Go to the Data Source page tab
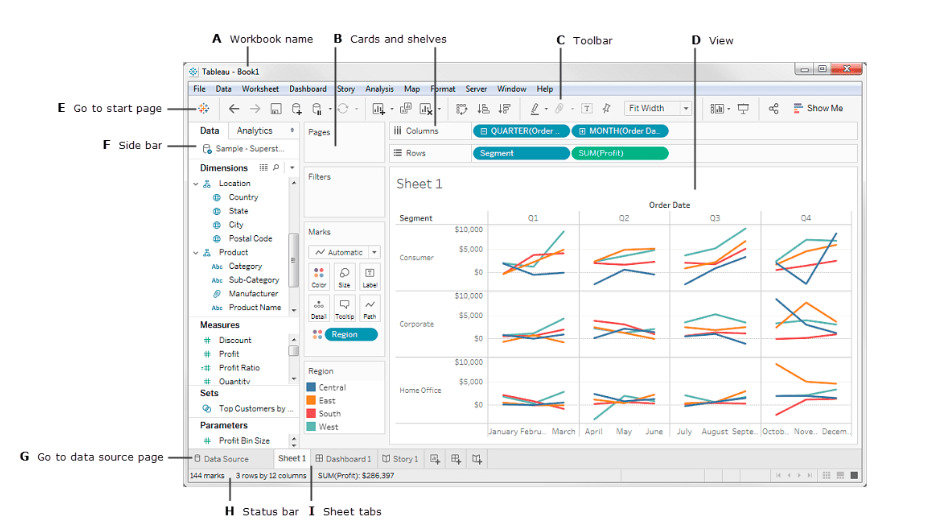 pyautogui.click(x=221, y=459)
